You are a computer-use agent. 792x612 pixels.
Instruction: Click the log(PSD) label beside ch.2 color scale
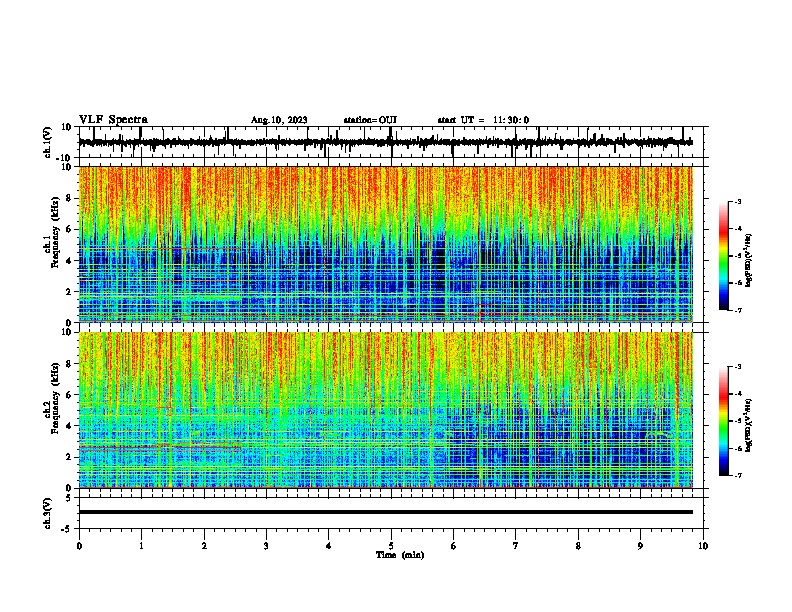tap(749, 425)
